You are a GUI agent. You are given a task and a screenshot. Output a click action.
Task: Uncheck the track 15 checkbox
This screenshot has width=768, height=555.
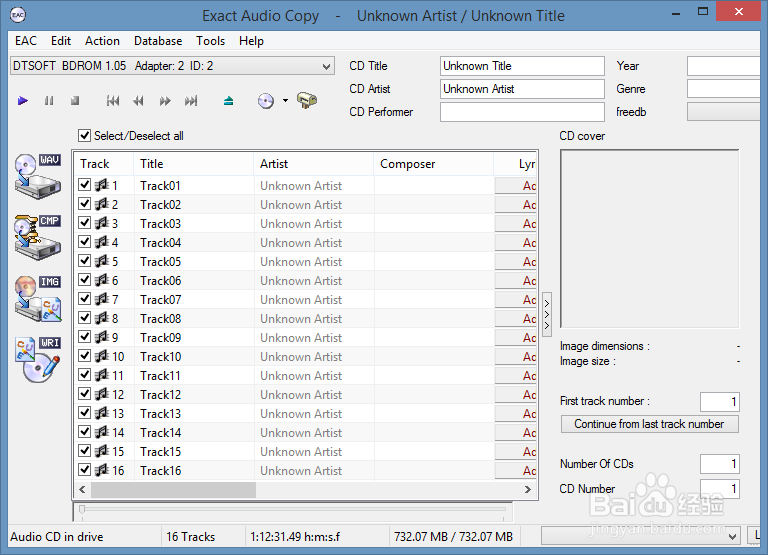tap(84, 451)
